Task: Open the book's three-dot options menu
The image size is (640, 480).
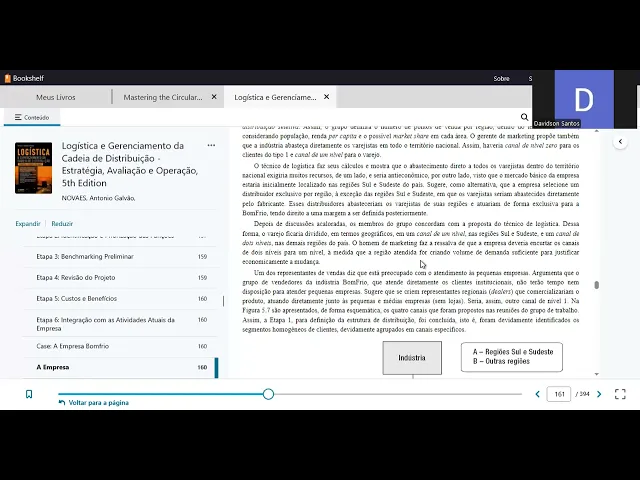Action: [211, 145]
